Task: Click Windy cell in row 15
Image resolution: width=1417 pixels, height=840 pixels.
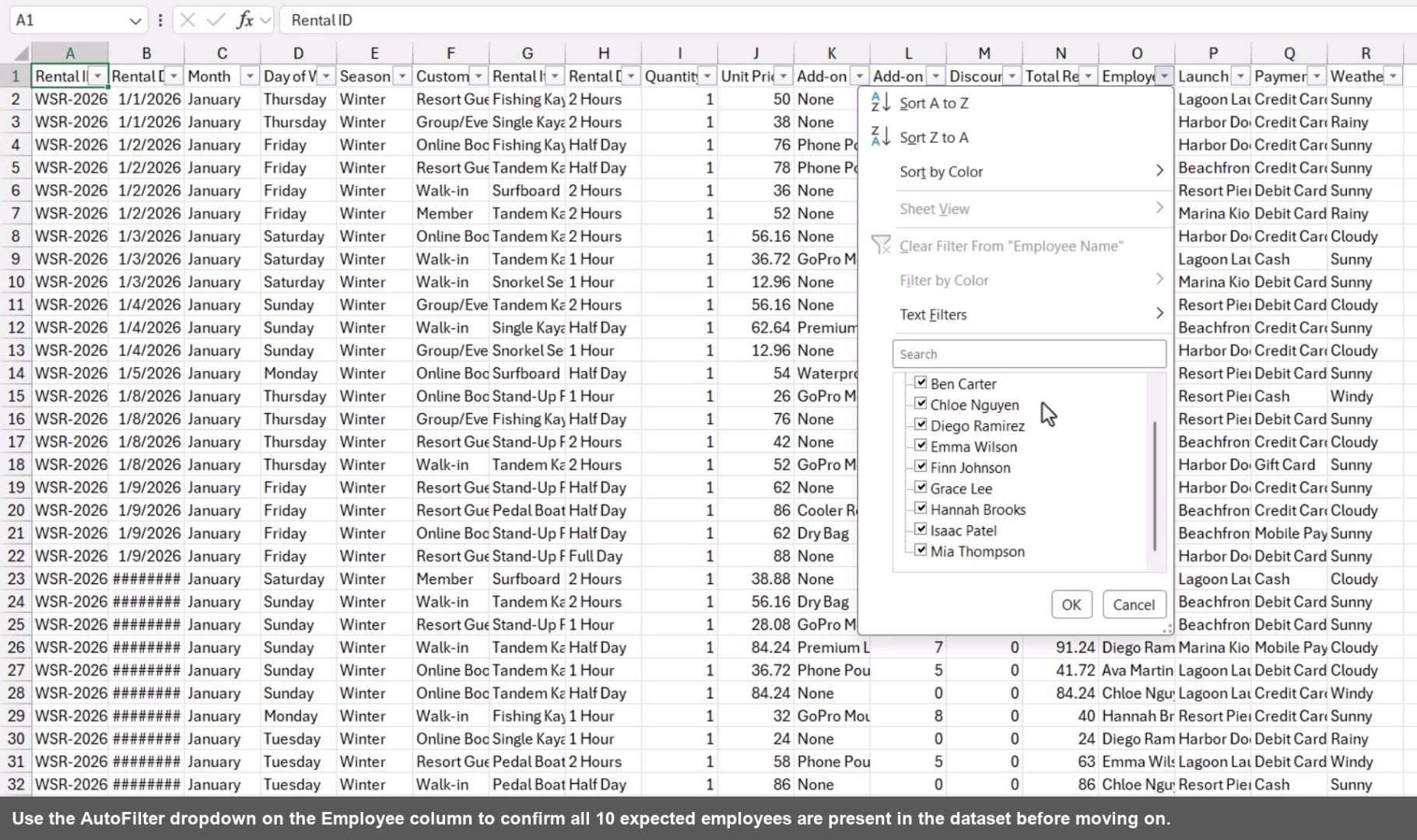Action: (1365, 396)
